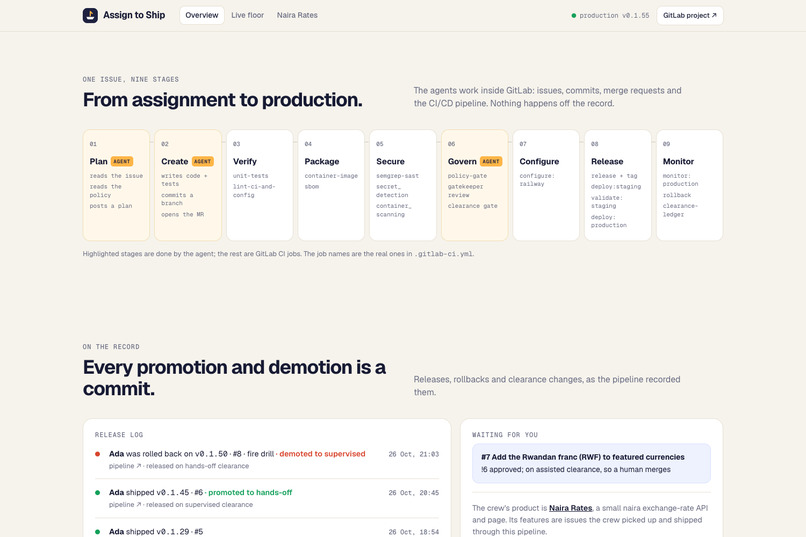This screenshot has width=806, height=537.
Task: Click the WAITING FOR YOU heading
Action: 505,435
